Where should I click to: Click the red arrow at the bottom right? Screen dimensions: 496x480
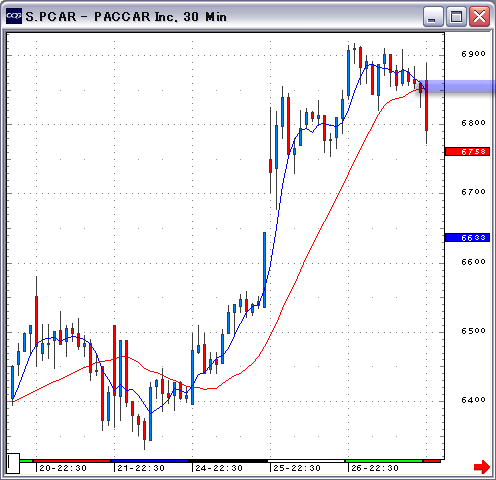(482, 466)
